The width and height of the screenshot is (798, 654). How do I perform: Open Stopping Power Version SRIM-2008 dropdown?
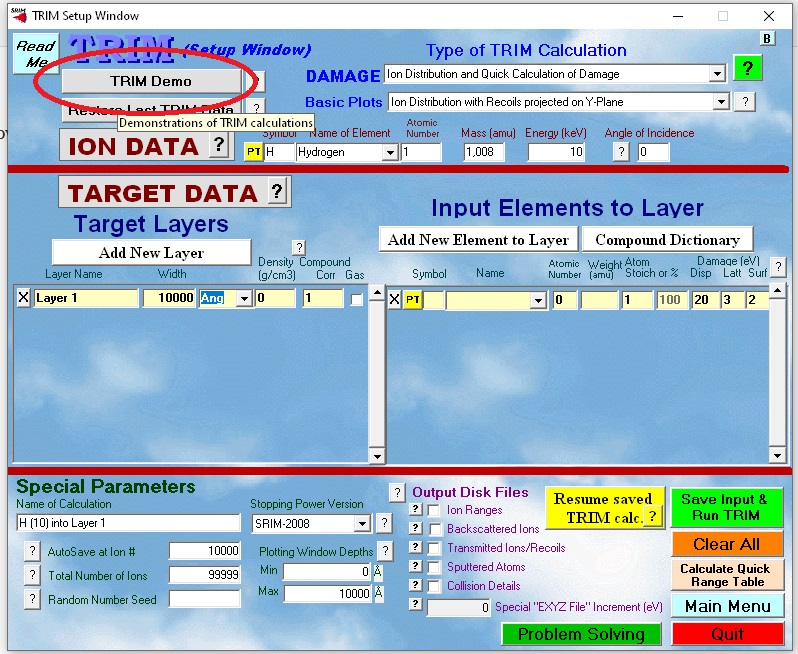tap(362, 523)
